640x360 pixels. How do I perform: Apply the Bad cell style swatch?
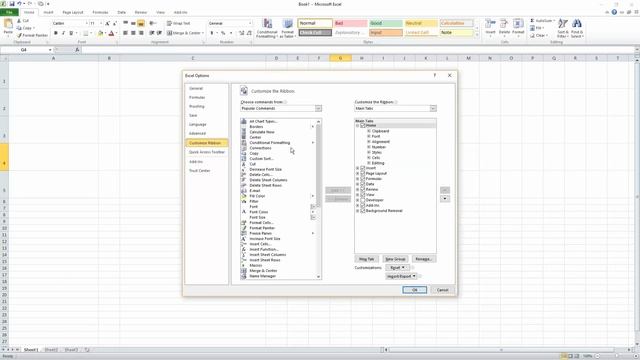[351, 23]
